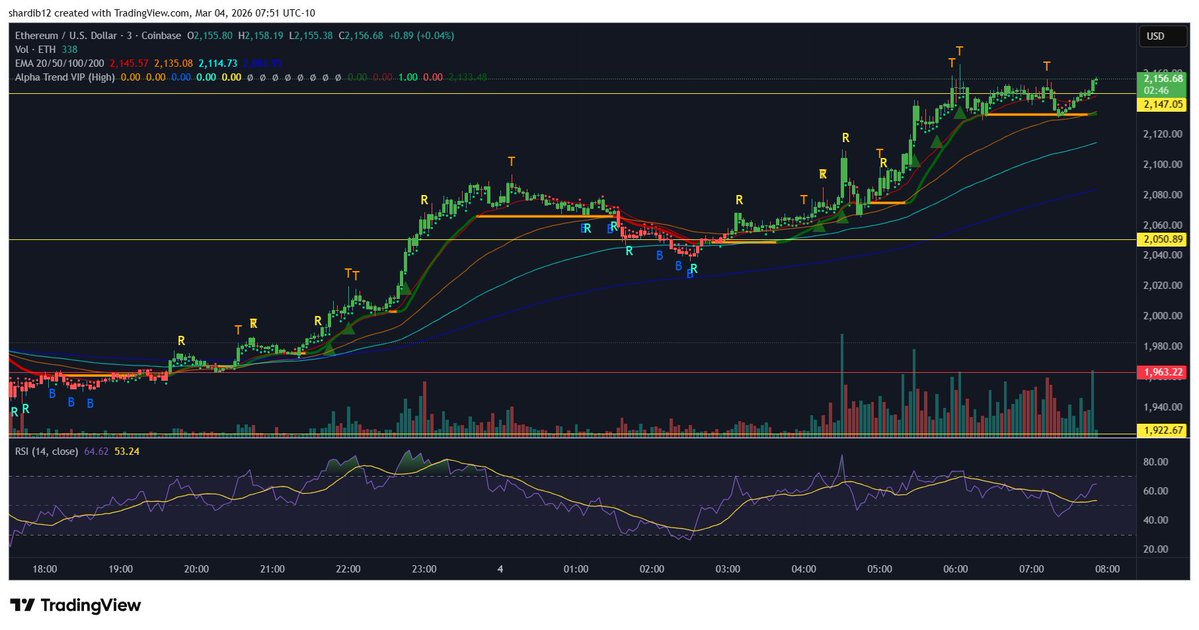Click the change value +0.89 (+0.04%)
The width and height of the screenshot is (1199, 630).
point(421,35)
